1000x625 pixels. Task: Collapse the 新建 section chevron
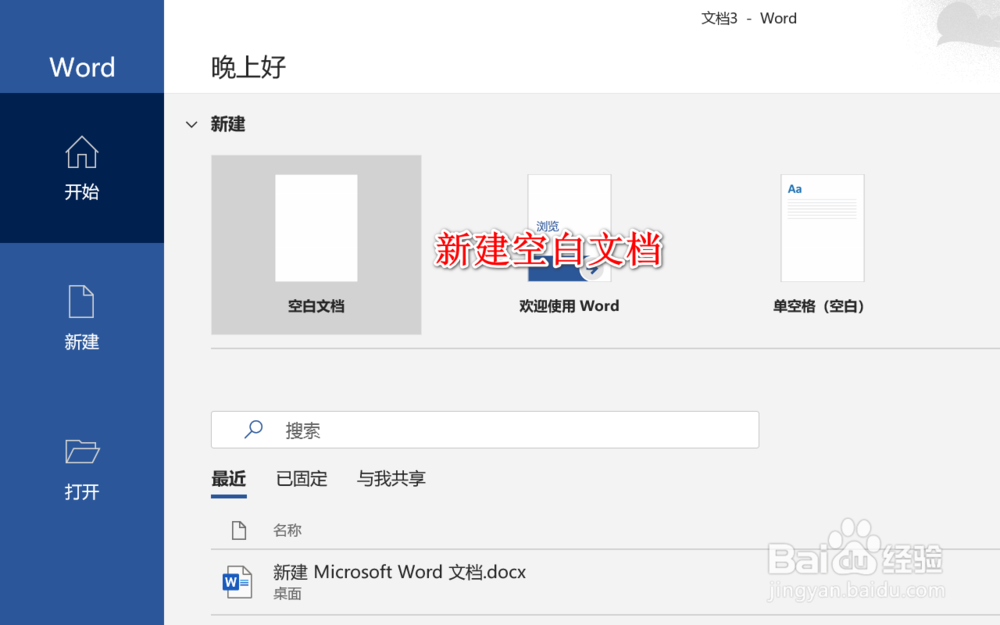pos(191,124)
